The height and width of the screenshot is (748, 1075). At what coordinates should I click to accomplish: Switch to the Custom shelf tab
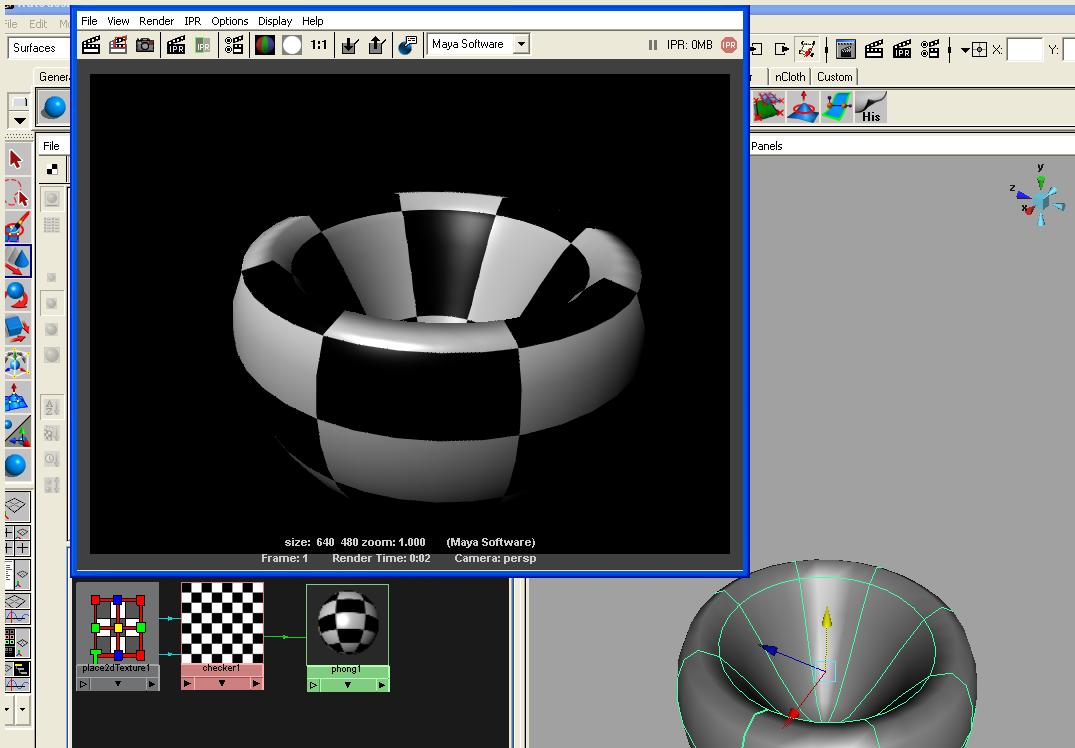pos(834,77)
